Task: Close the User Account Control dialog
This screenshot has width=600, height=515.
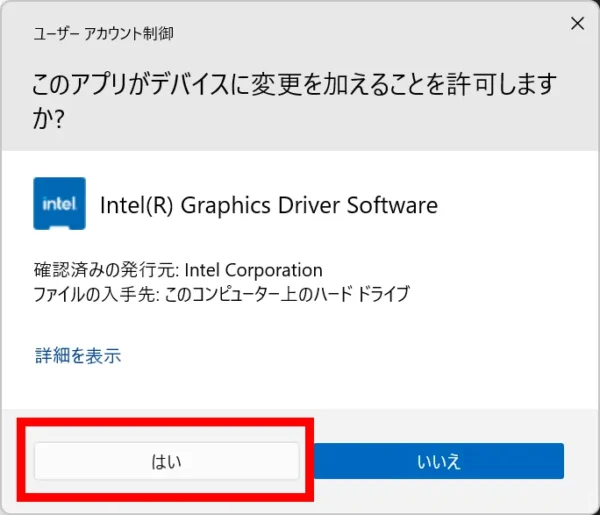Action: click(x=577, y=23)
